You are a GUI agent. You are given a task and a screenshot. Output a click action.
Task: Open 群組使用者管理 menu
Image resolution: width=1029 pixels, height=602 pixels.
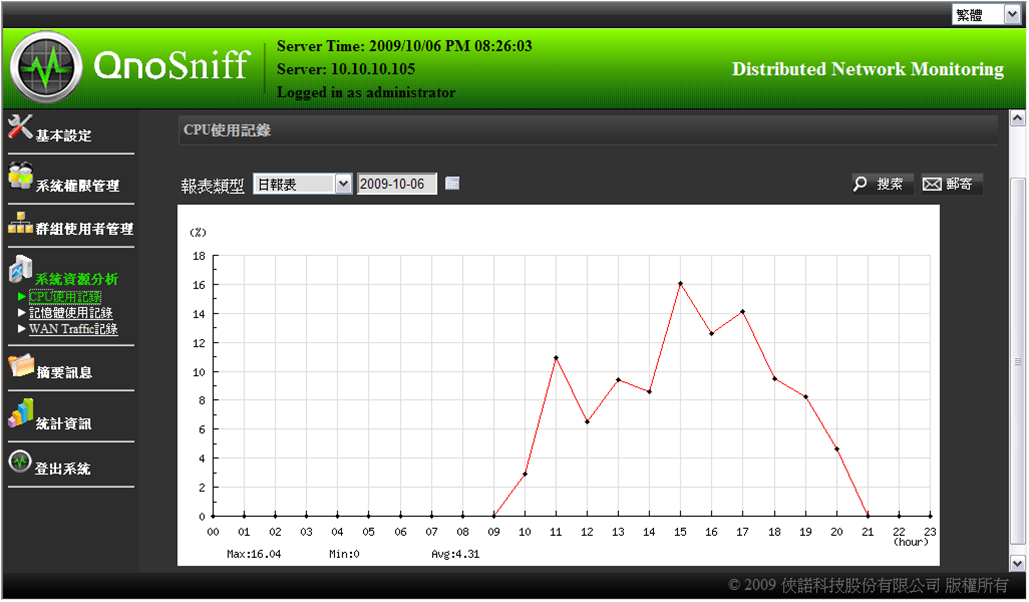[x=84, y=229]
